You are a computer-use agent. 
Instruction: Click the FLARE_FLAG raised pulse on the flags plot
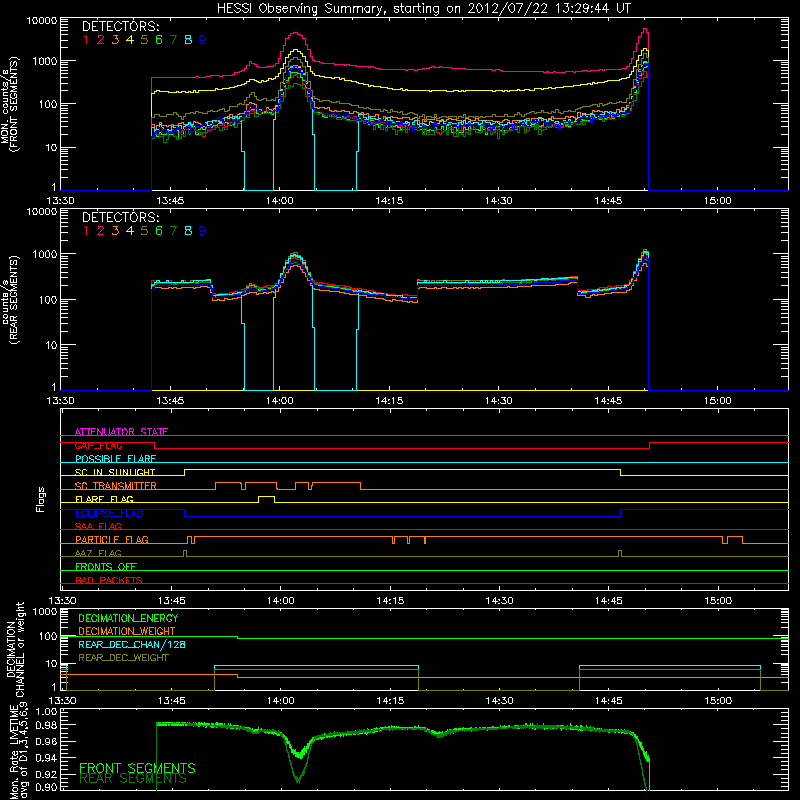pos(266,498)
